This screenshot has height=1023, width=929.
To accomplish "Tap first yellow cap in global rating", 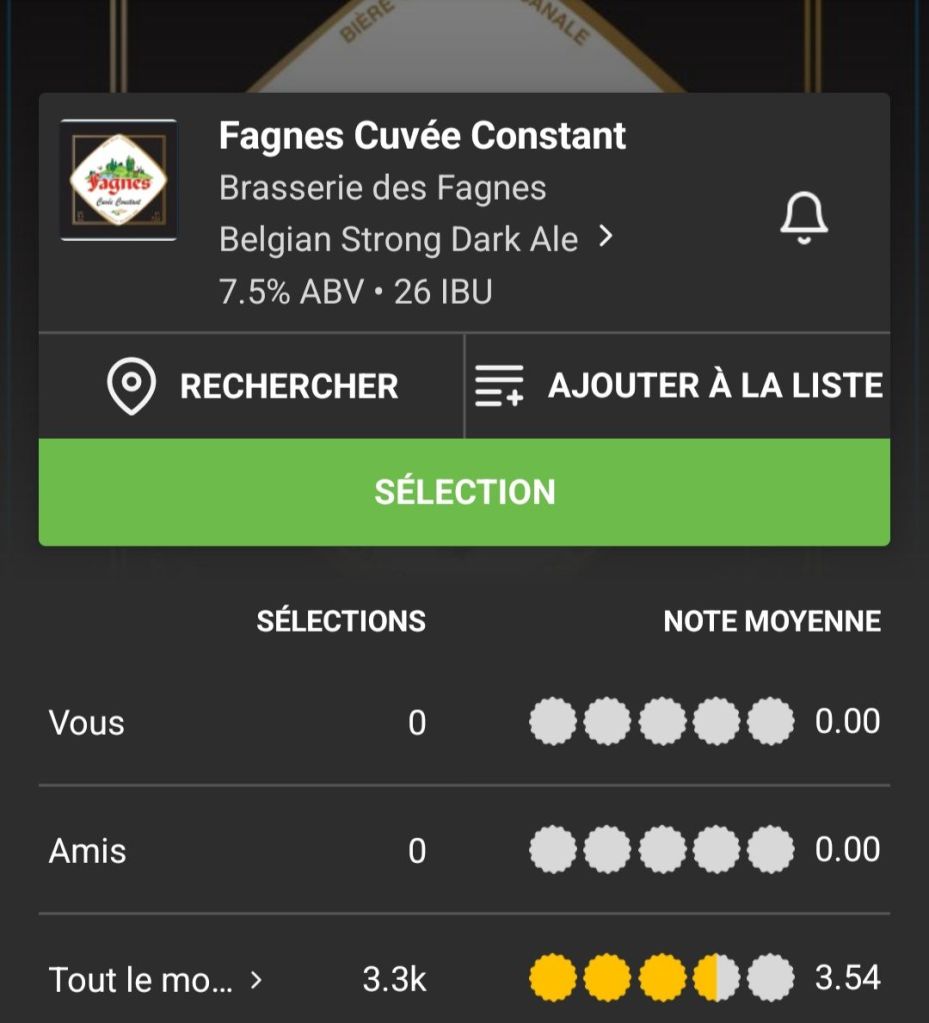I will [553, 978].
